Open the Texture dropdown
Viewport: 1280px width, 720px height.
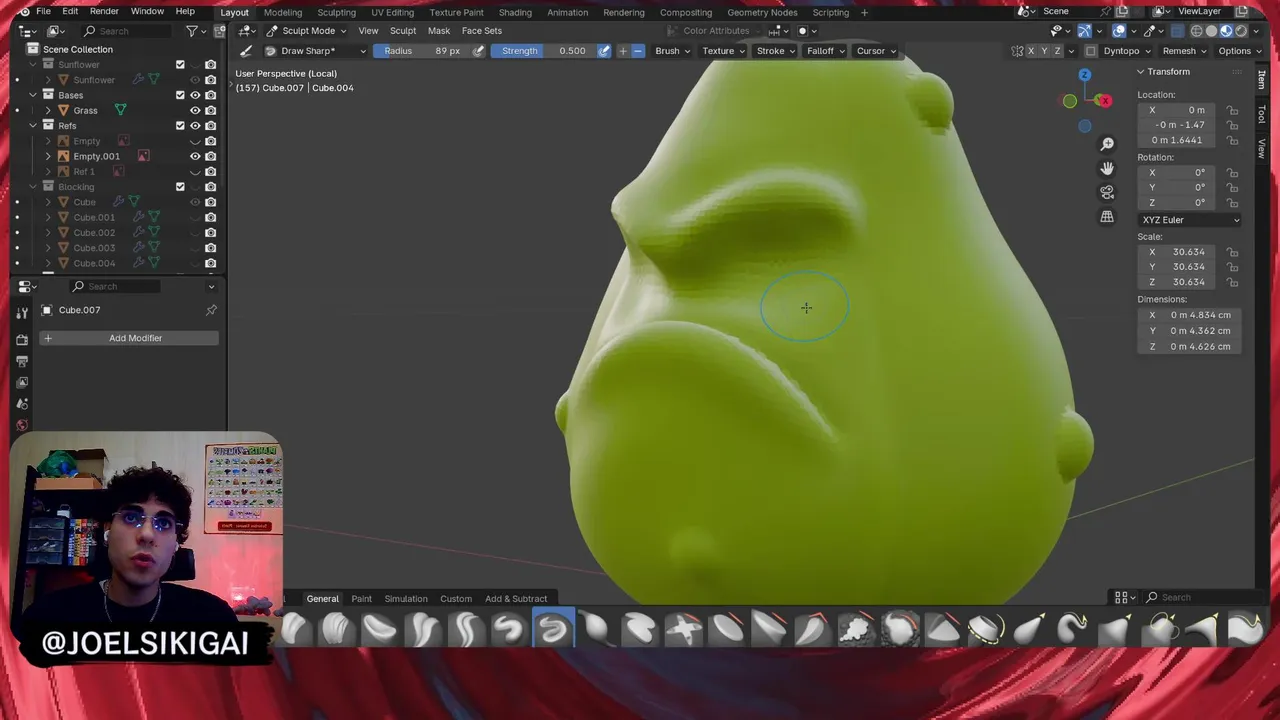click(724, 51)
